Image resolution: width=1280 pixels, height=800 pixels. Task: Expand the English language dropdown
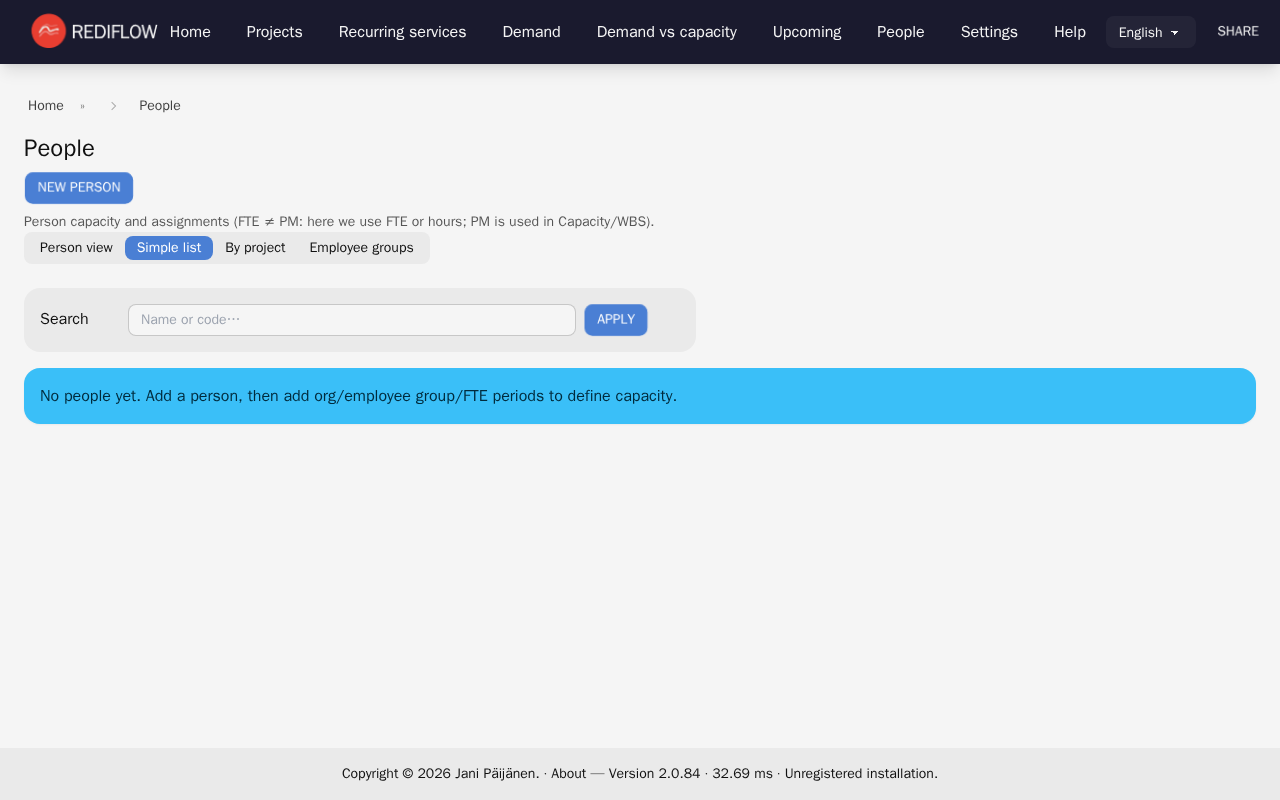(x=1150, y=32)
